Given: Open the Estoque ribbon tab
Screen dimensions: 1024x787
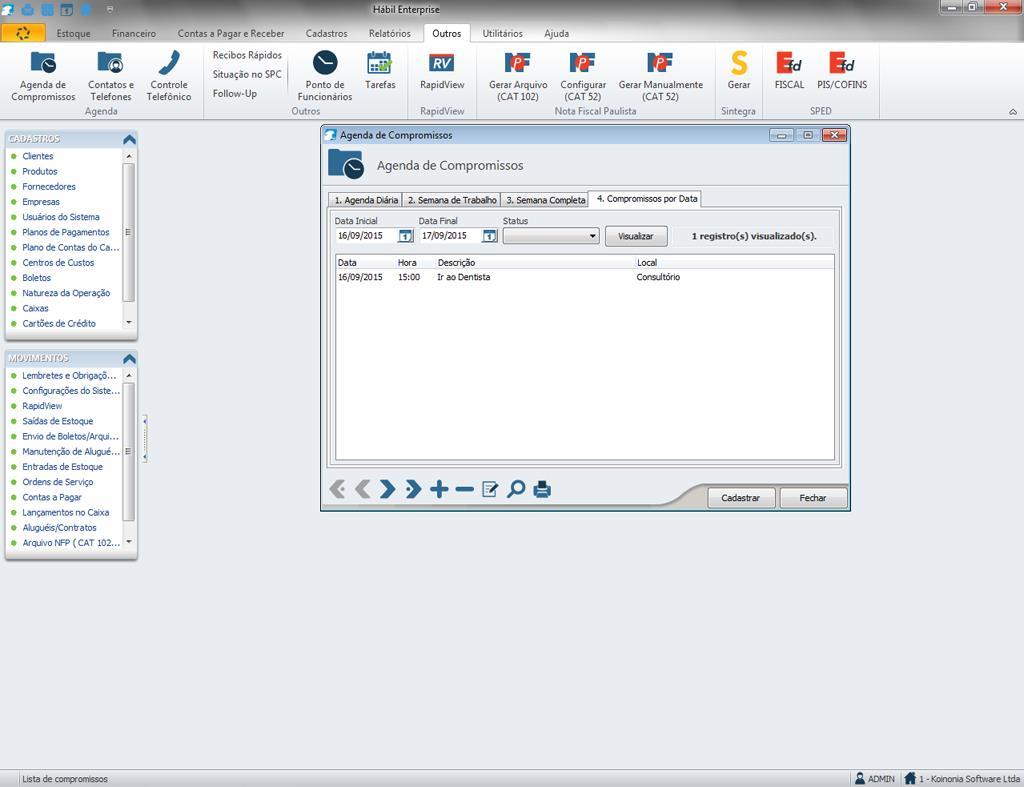Looking at the screenshot, I should pyautogui.click(x=74, y=33).
